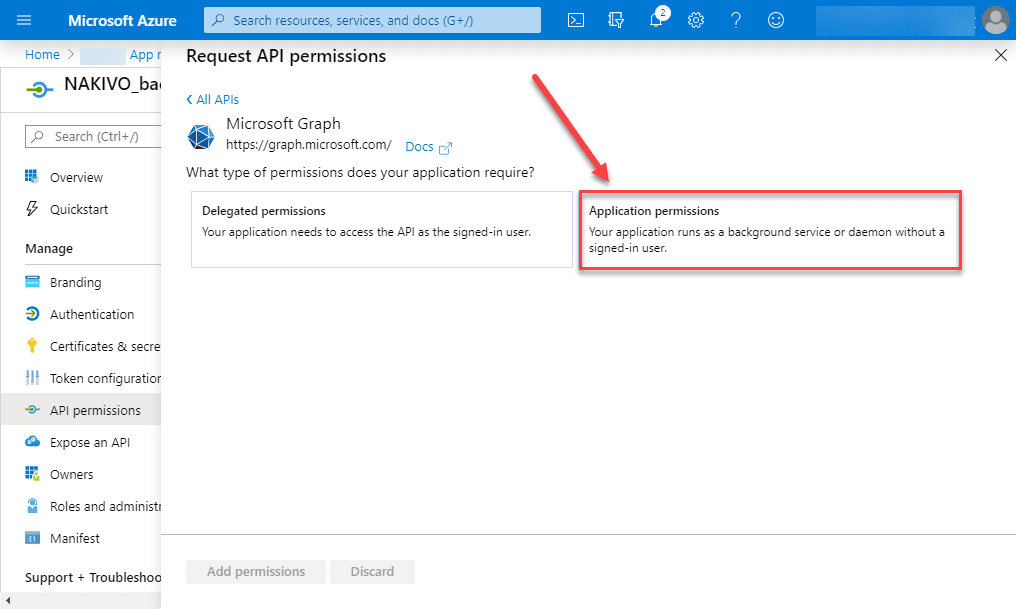The height and width of the screenshot is (609, 1016).
Task: Focus the top search resources field
Action: coord(372,20)
